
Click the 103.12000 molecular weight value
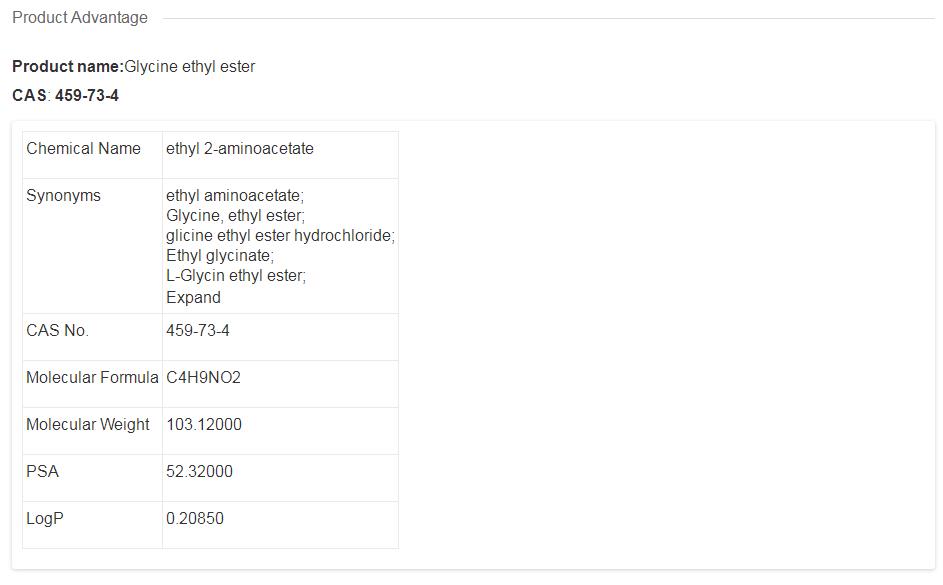tap(203, 425)
